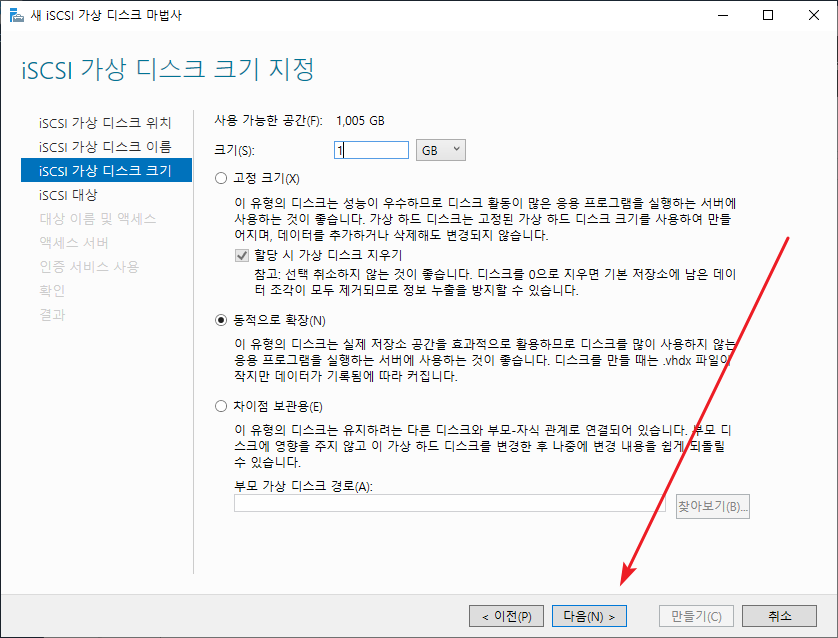
Task: Select the 동적으로 확장(N) radio button
Action: (221, 320)
